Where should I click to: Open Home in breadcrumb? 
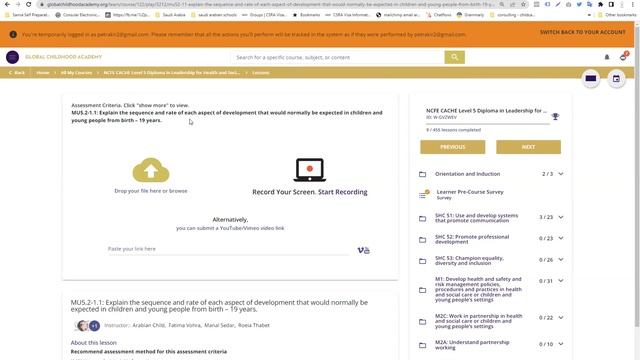43,73
